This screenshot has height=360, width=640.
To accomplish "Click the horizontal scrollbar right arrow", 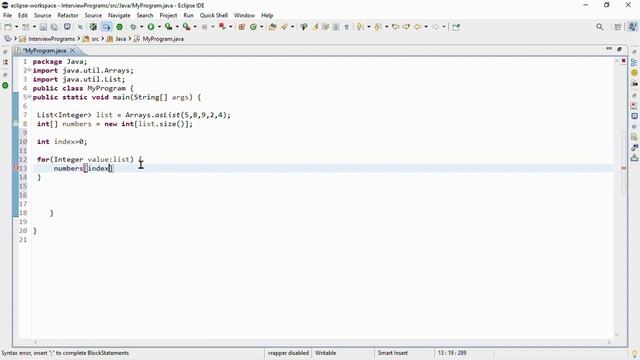I will 609,342.
